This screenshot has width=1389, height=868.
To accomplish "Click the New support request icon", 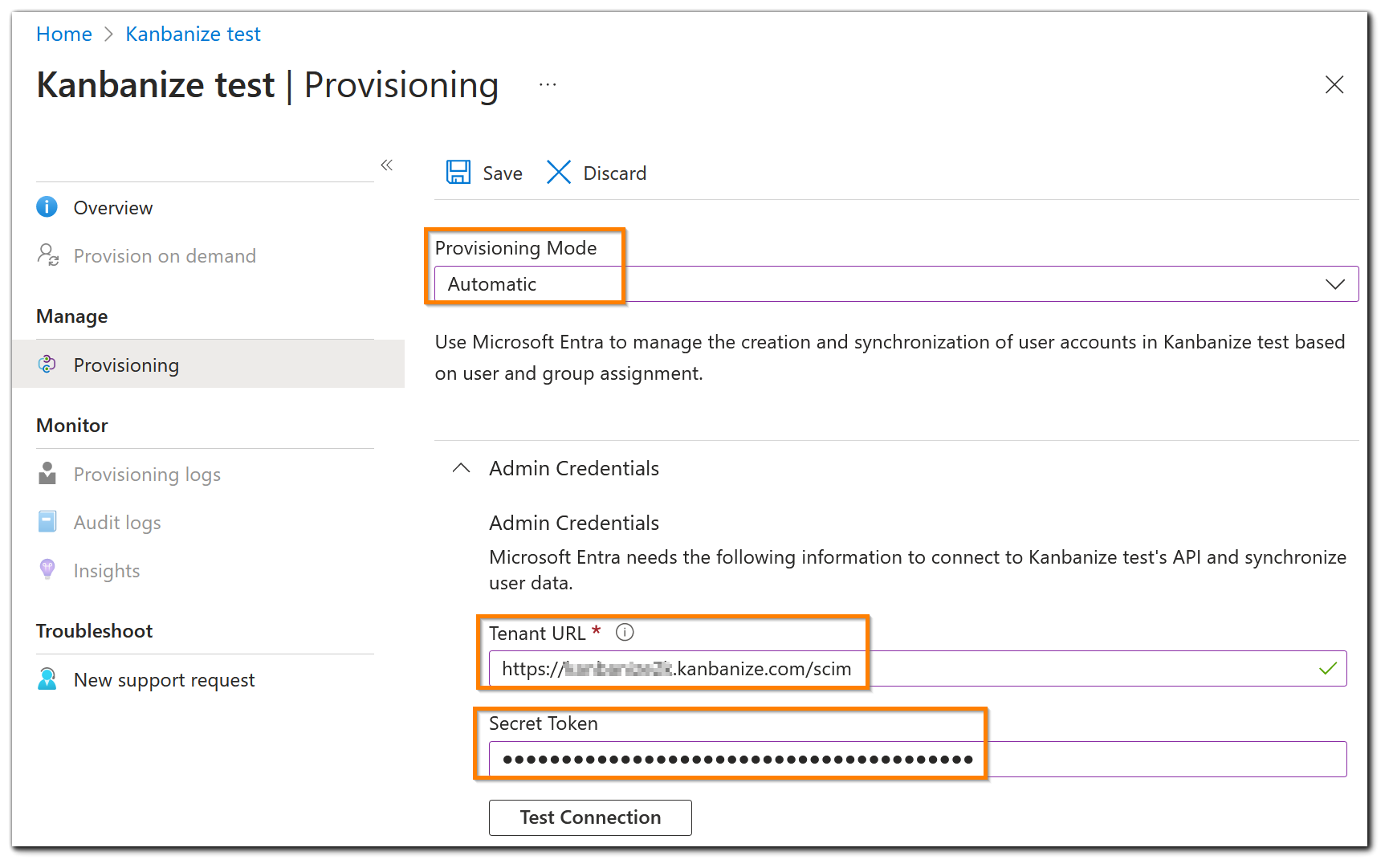I will pos(47,679).
